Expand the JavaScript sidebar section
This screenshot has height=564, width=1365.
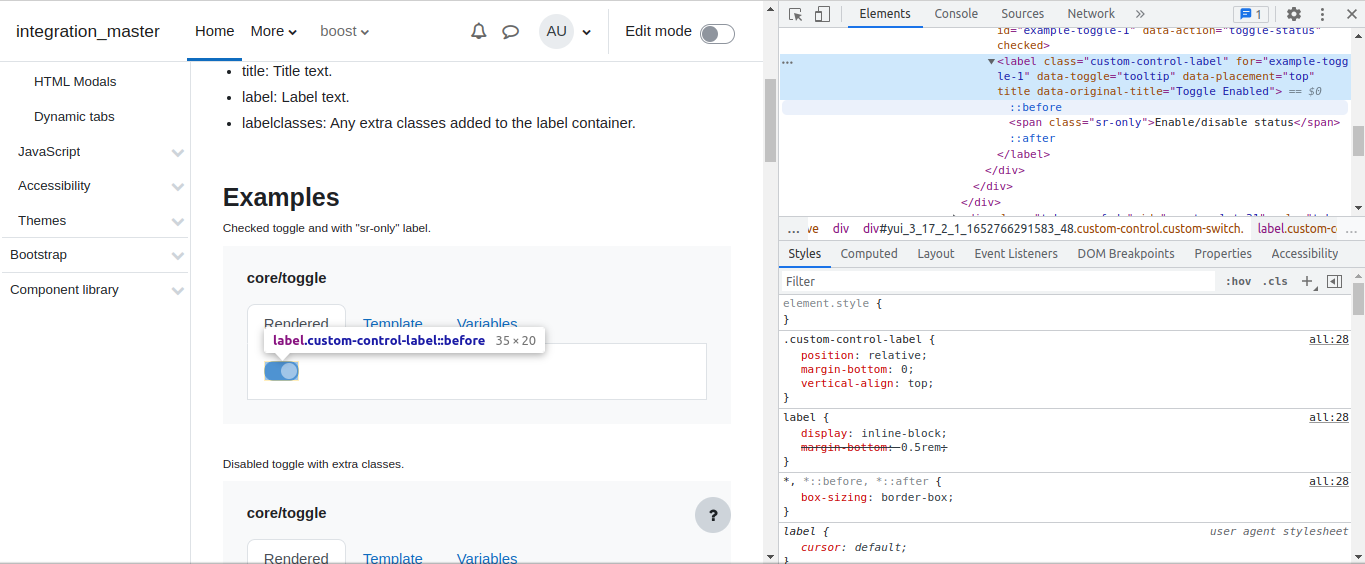coord(178,153)
